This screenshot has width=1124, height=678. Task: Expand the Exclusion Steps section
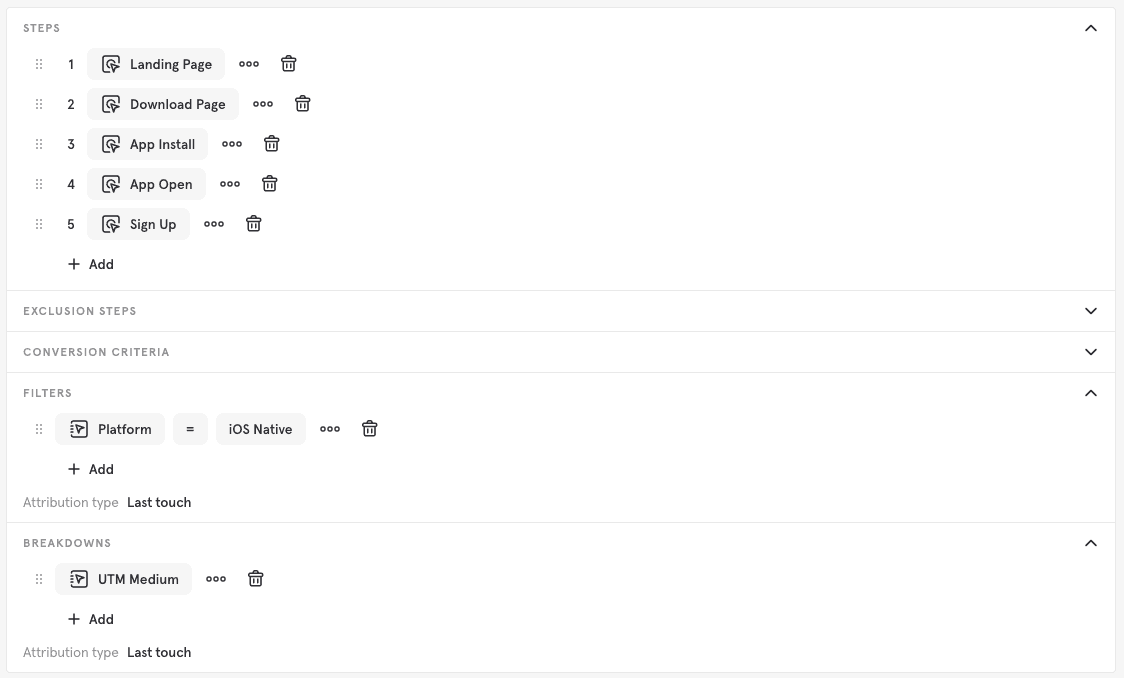tap(1091, 311)
